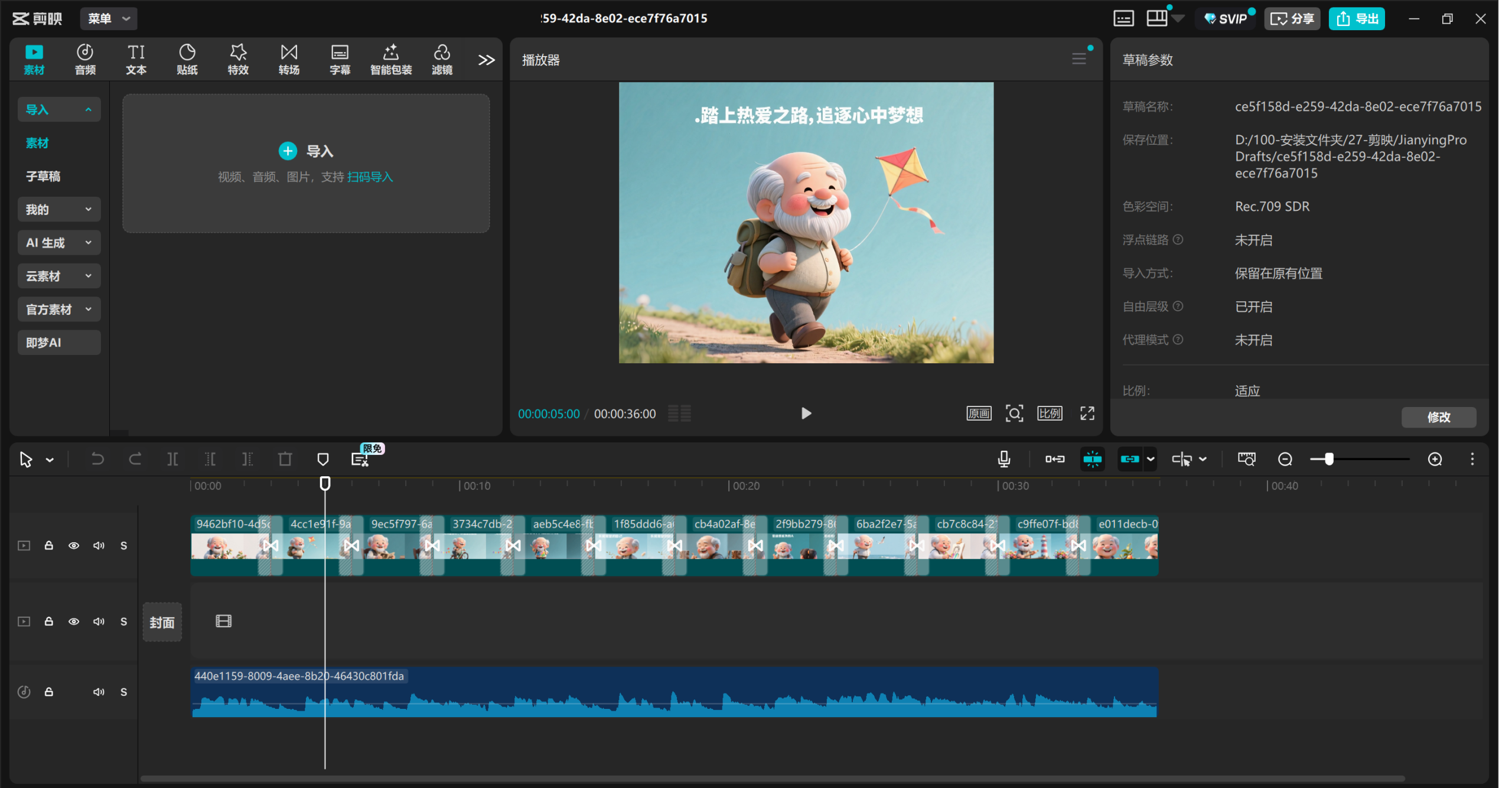Expand the 云素材 sidebar section

click(58, 276)
